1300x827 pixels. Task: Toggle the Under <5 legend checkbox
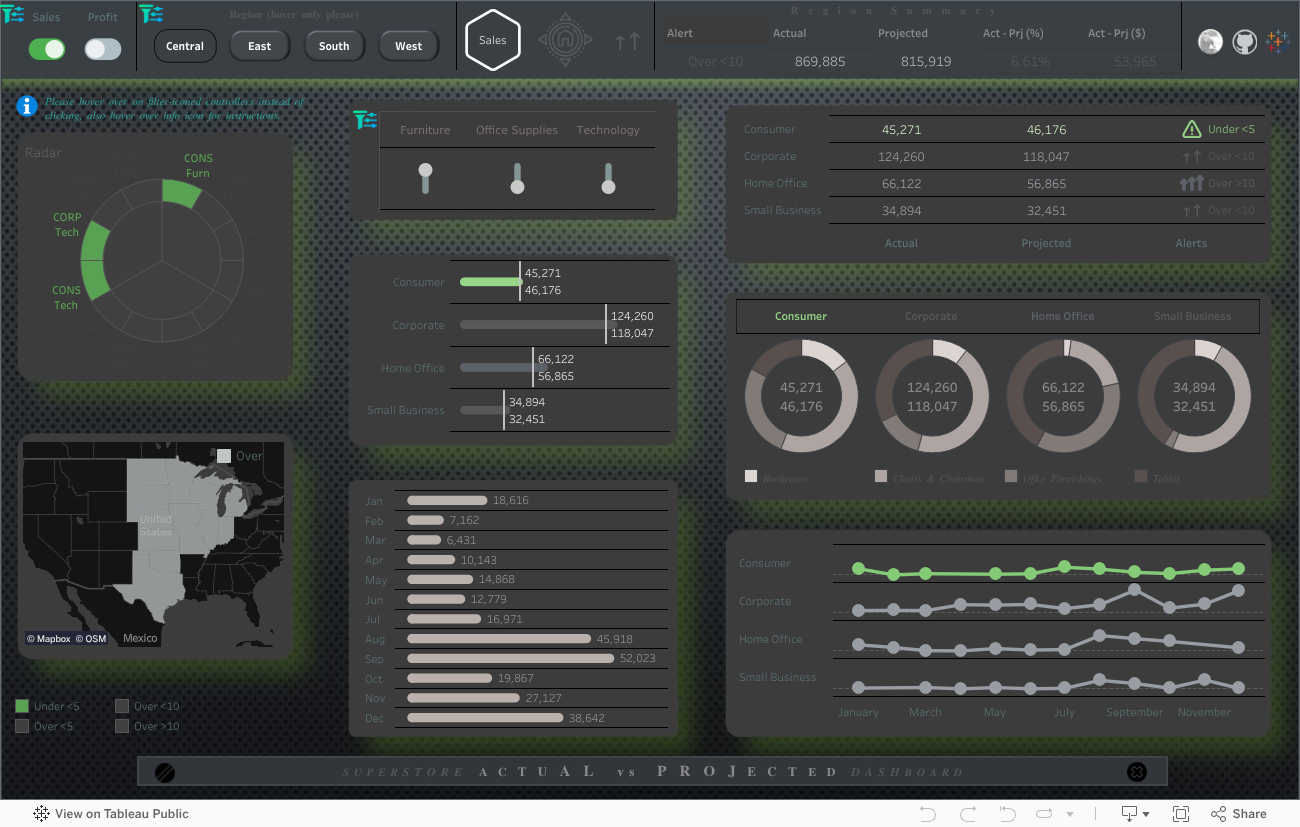click(x=22, y=706)
